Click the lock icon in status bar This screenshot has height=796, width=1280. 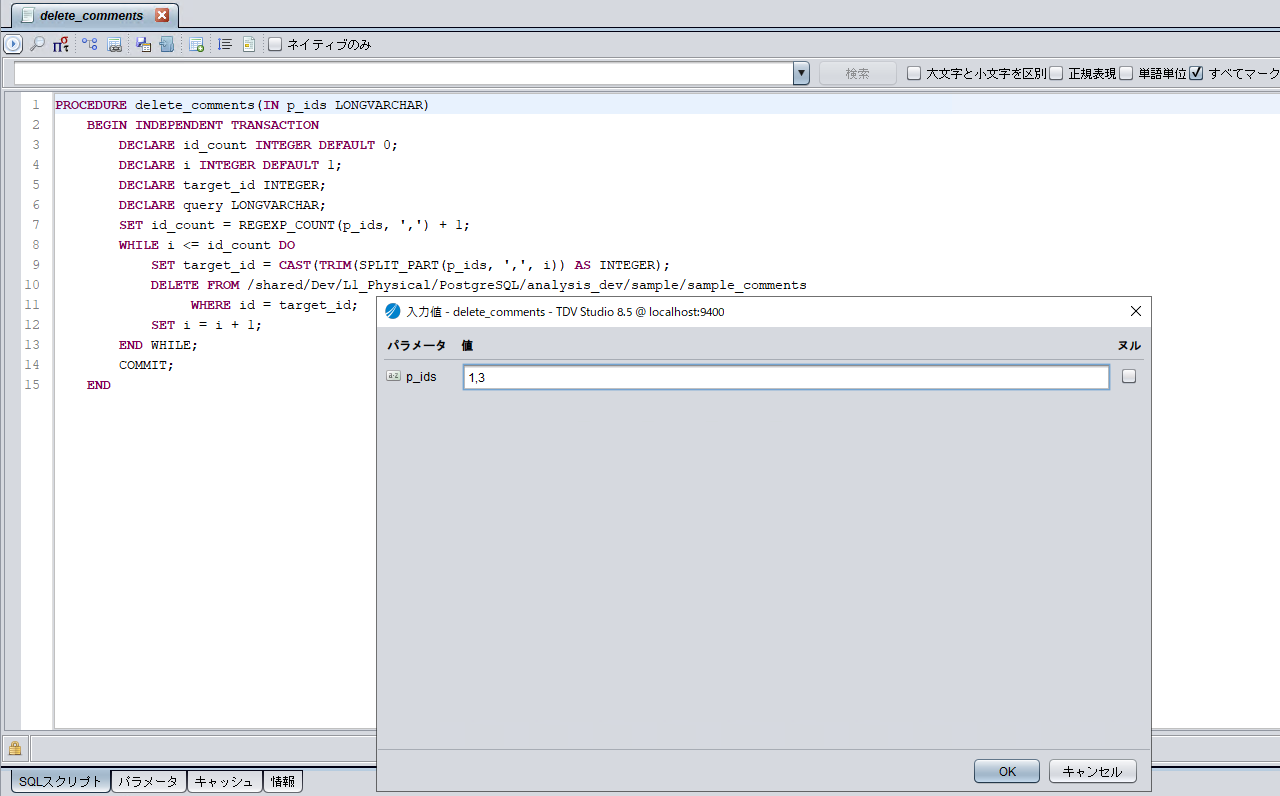pos(15,748)
